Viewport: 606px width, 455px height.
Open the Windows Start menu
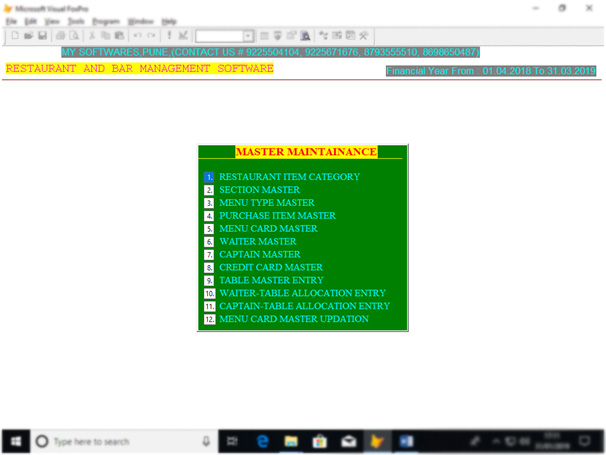(x=16, y=441)
